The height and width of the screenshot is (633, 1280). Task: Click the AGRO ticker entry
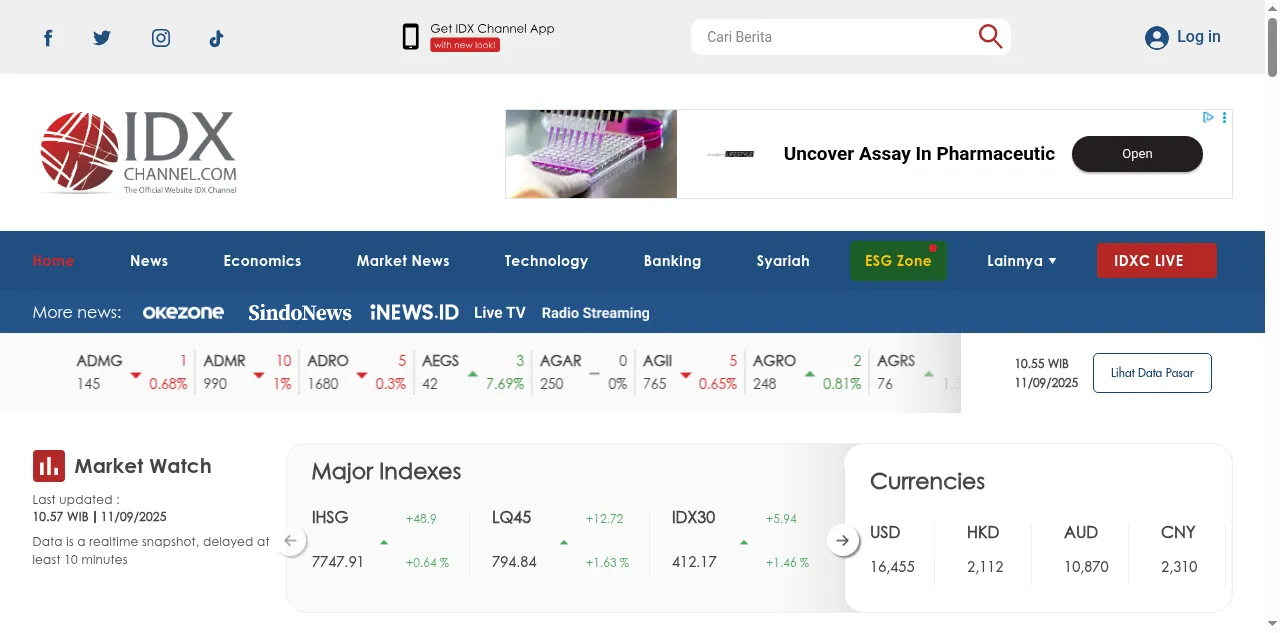[807, 372]
